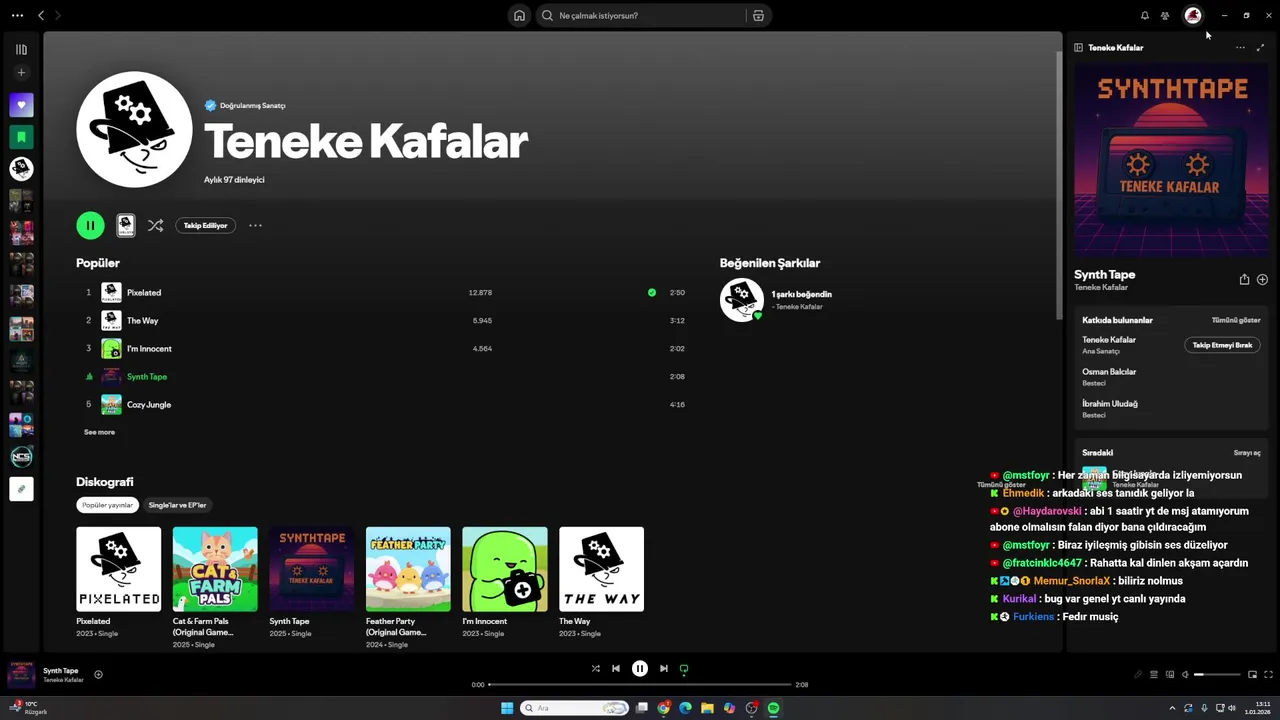Open Spotify from the Windows taskbar

click(x=774, y=708)
